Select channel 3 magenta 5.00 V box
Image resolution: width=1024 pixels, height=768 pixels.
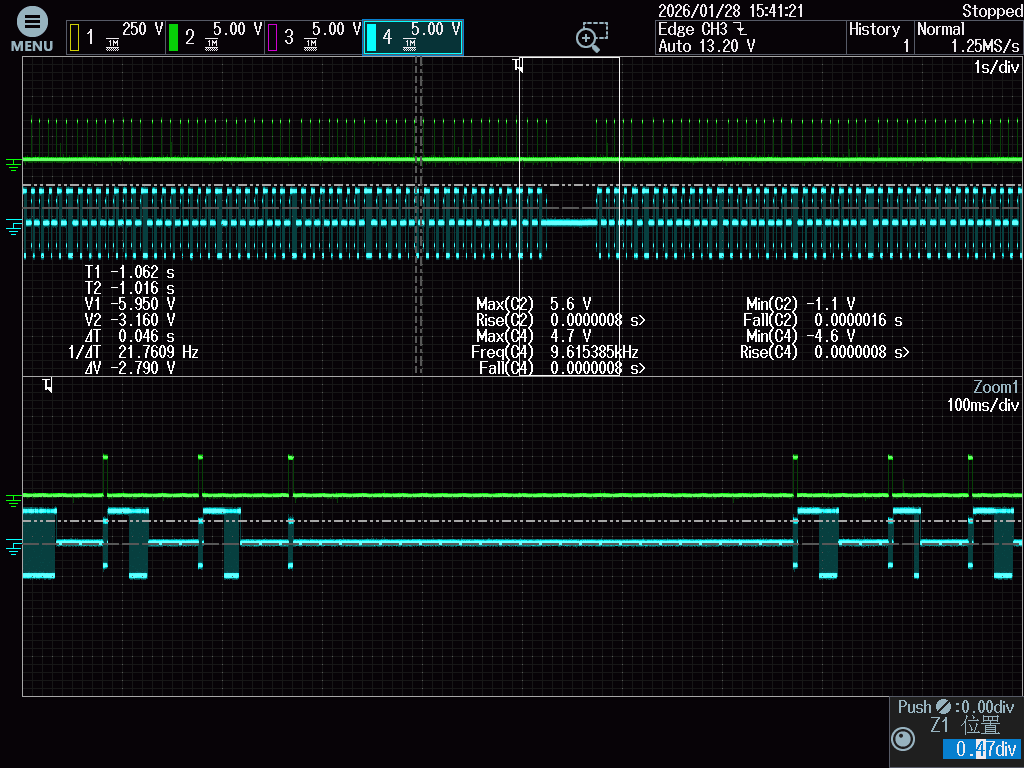[313, 37]
